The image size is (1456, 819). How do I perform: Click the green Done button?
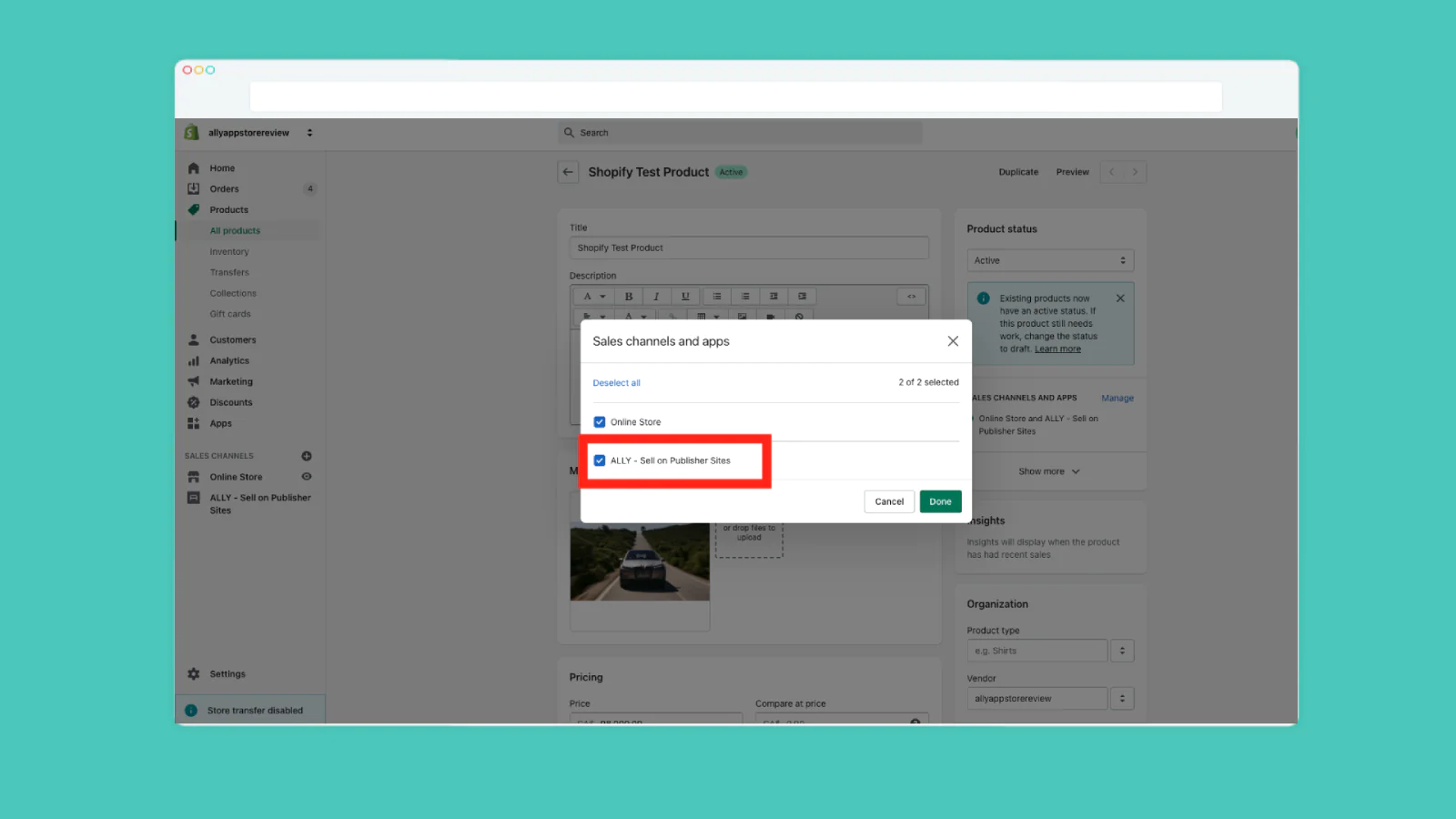click(x=940, y=501)
